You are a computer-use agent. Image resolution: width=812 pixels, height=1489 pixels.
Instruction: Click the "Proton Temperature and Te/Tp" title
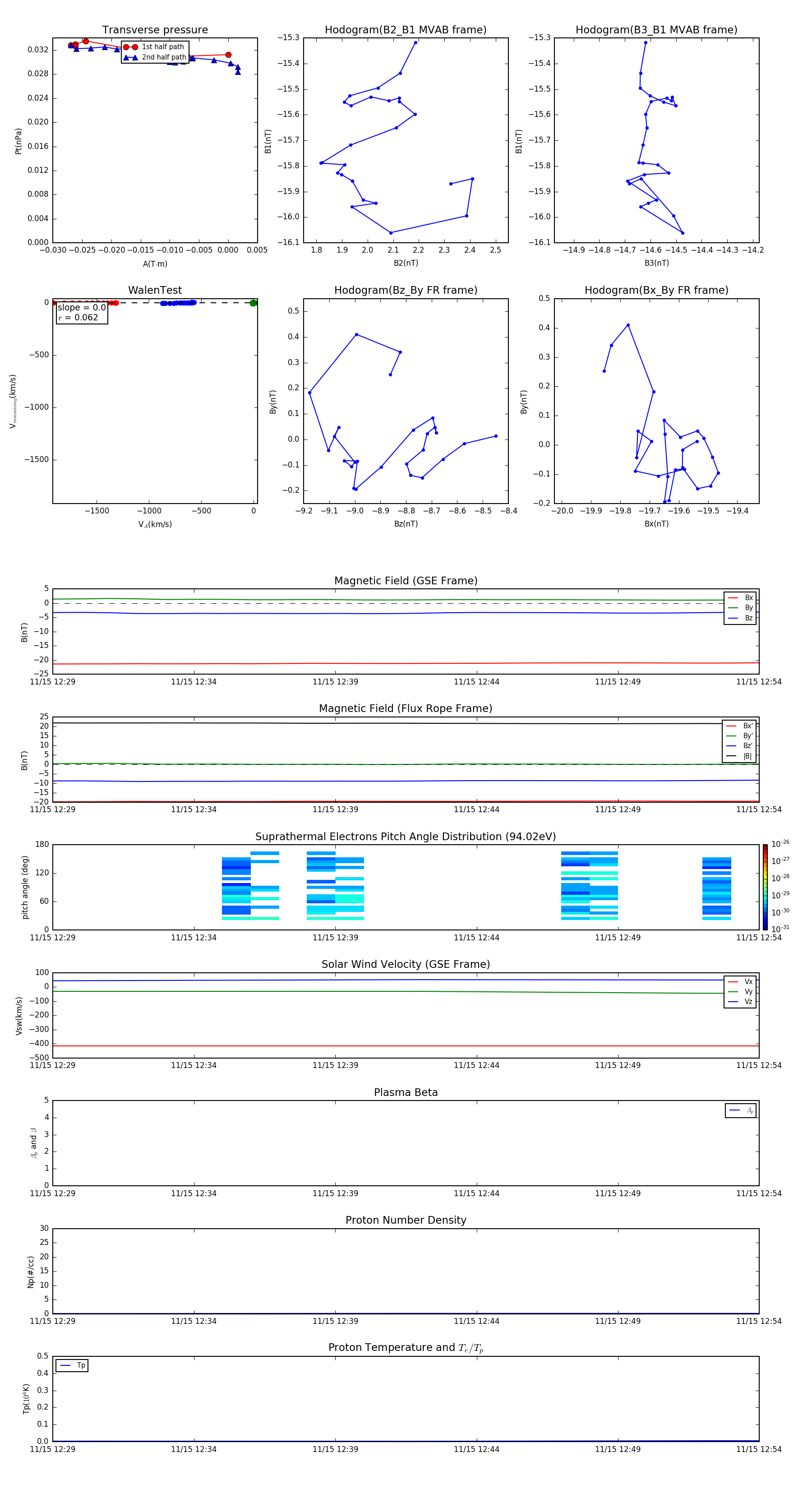406,1348
